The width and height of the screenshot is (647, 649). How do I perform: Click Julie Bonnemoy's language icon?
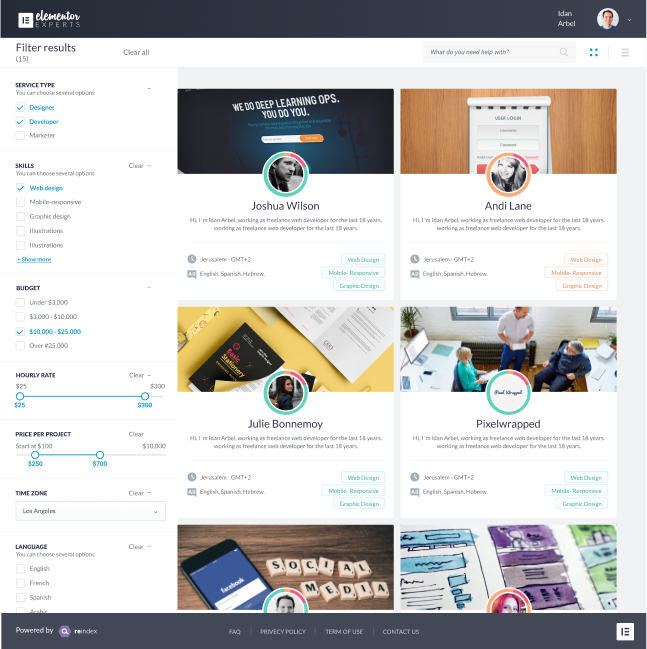point(192,492)
